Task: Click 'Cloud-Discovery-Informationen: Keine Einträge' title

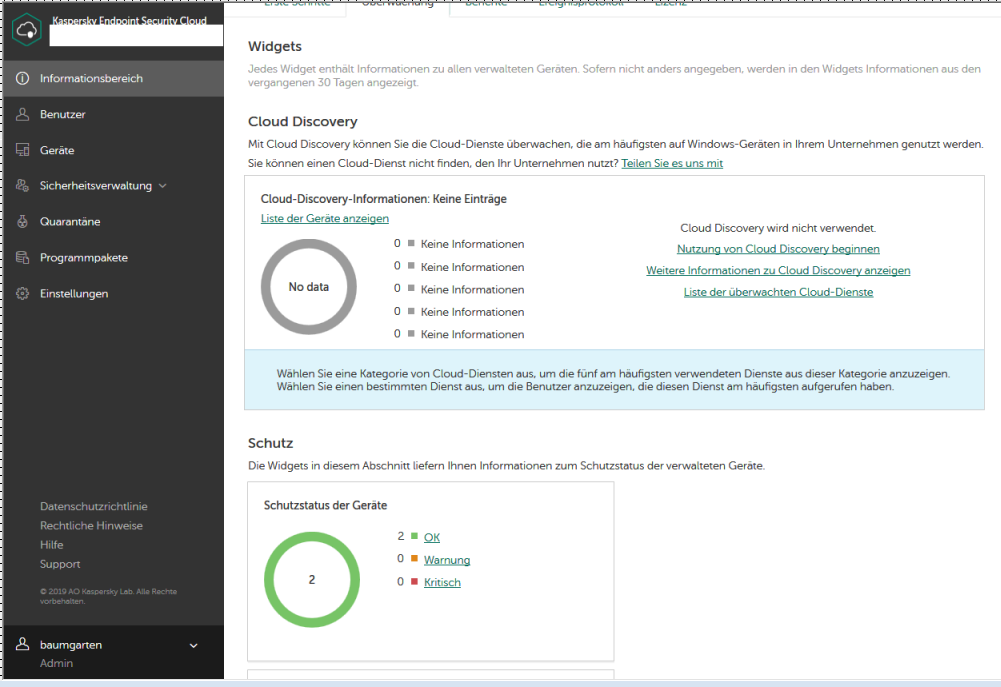Action: point(384,199)
